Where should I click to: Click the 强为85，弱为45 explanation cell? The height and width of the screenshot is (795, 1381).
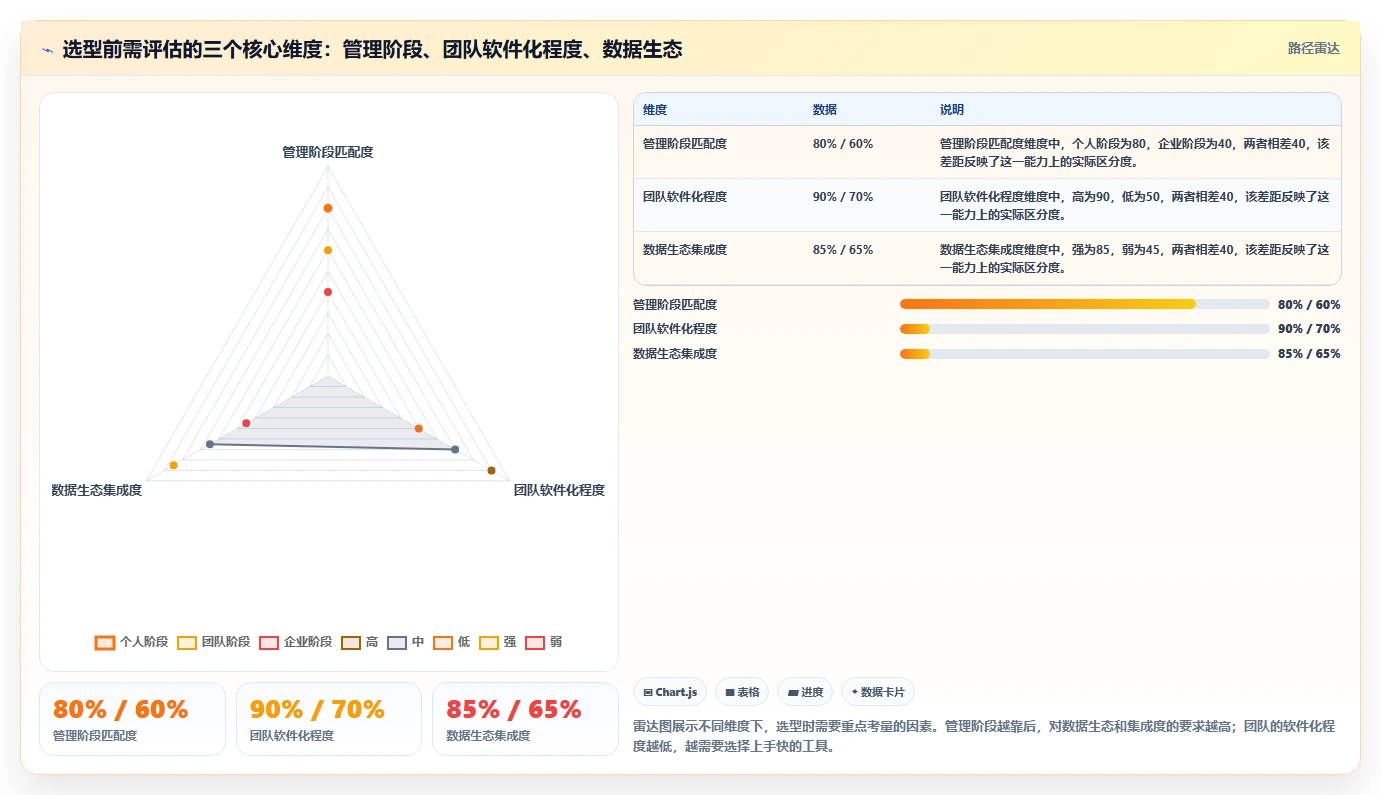point(1135,258)
